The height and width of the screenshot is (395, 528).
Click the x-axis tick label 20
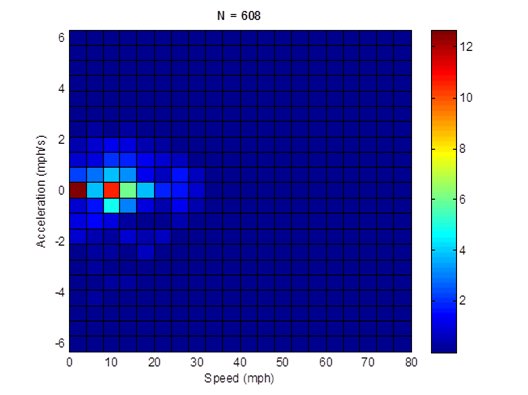[x=154, y=362]
